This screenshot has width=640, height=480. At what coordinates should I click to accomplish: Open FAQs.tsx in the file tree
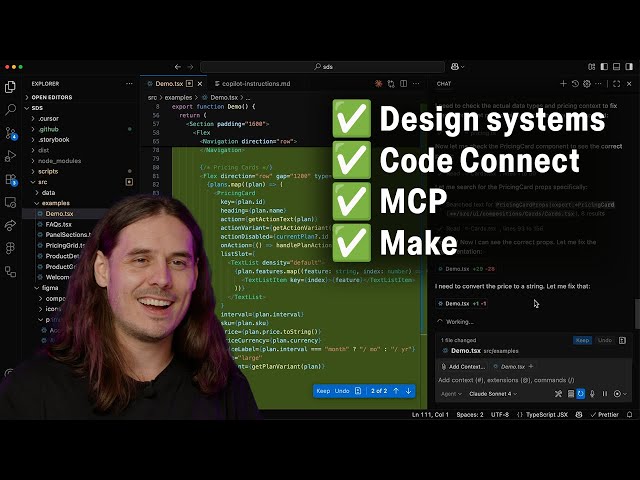(x=58, y=224)
